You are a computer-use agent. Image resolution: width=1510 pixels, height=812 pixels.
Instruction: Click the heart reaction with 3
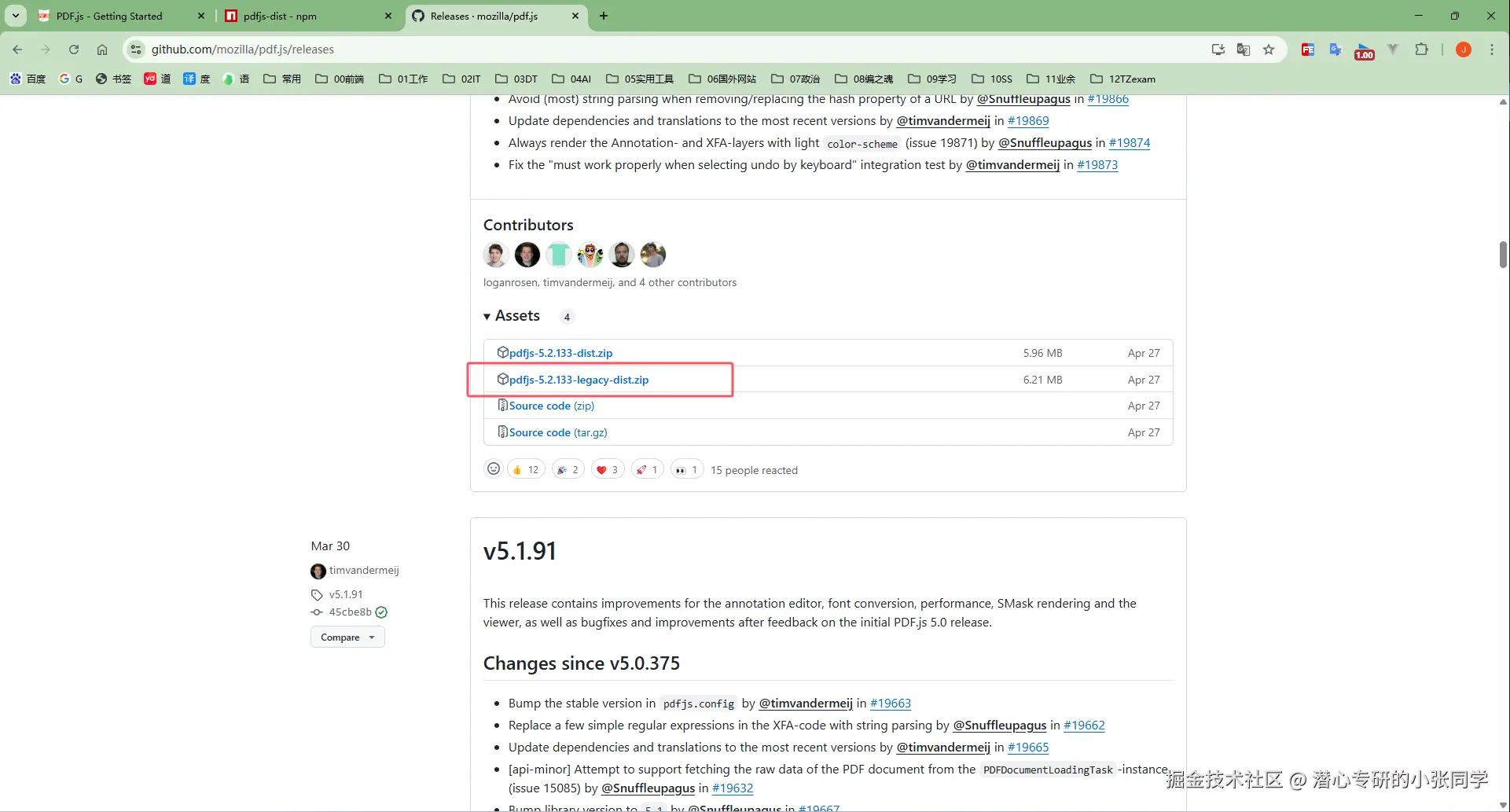[x=608, y=469]
